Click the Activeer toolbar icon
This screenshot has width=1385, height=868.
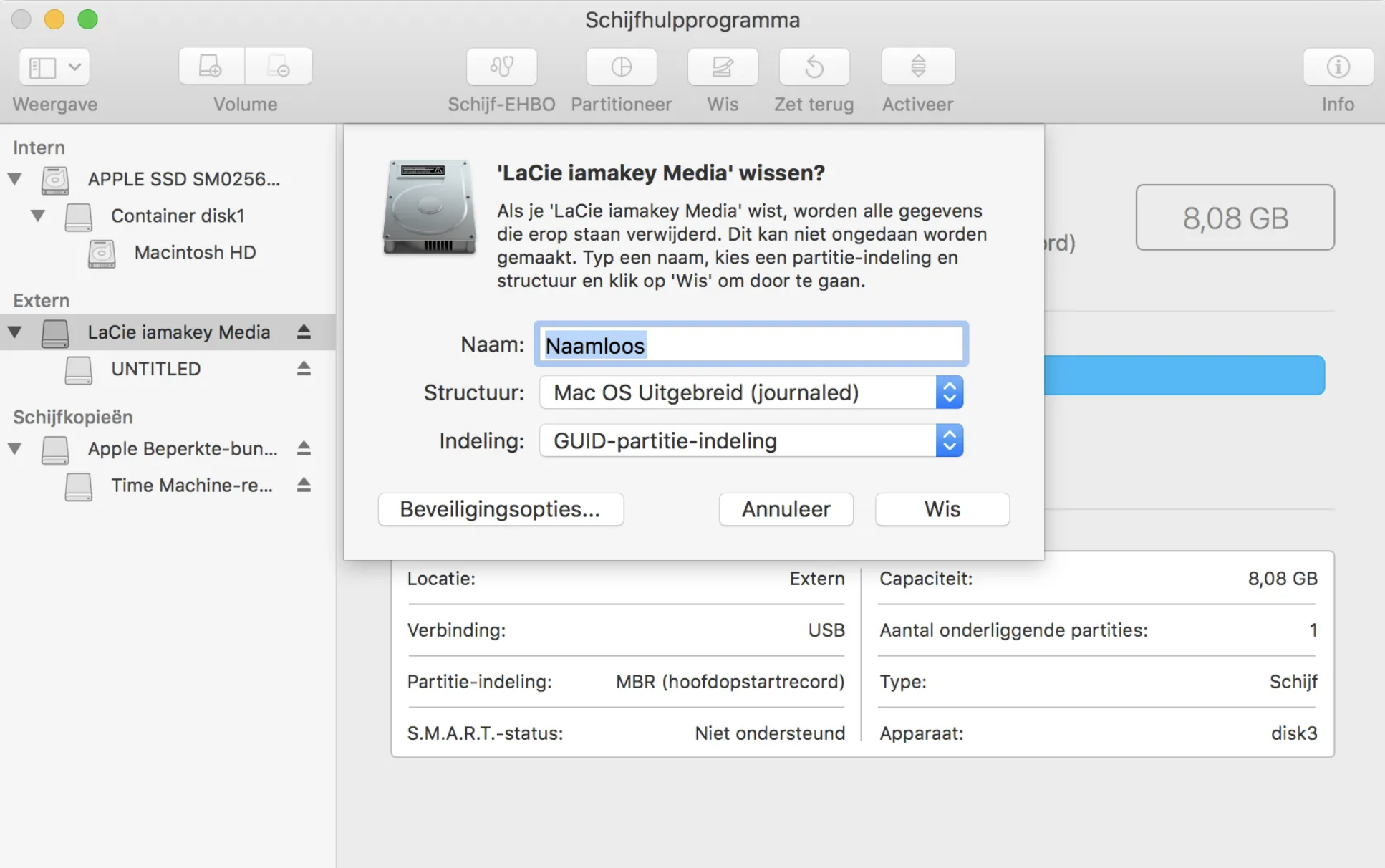tap(917, 67)
